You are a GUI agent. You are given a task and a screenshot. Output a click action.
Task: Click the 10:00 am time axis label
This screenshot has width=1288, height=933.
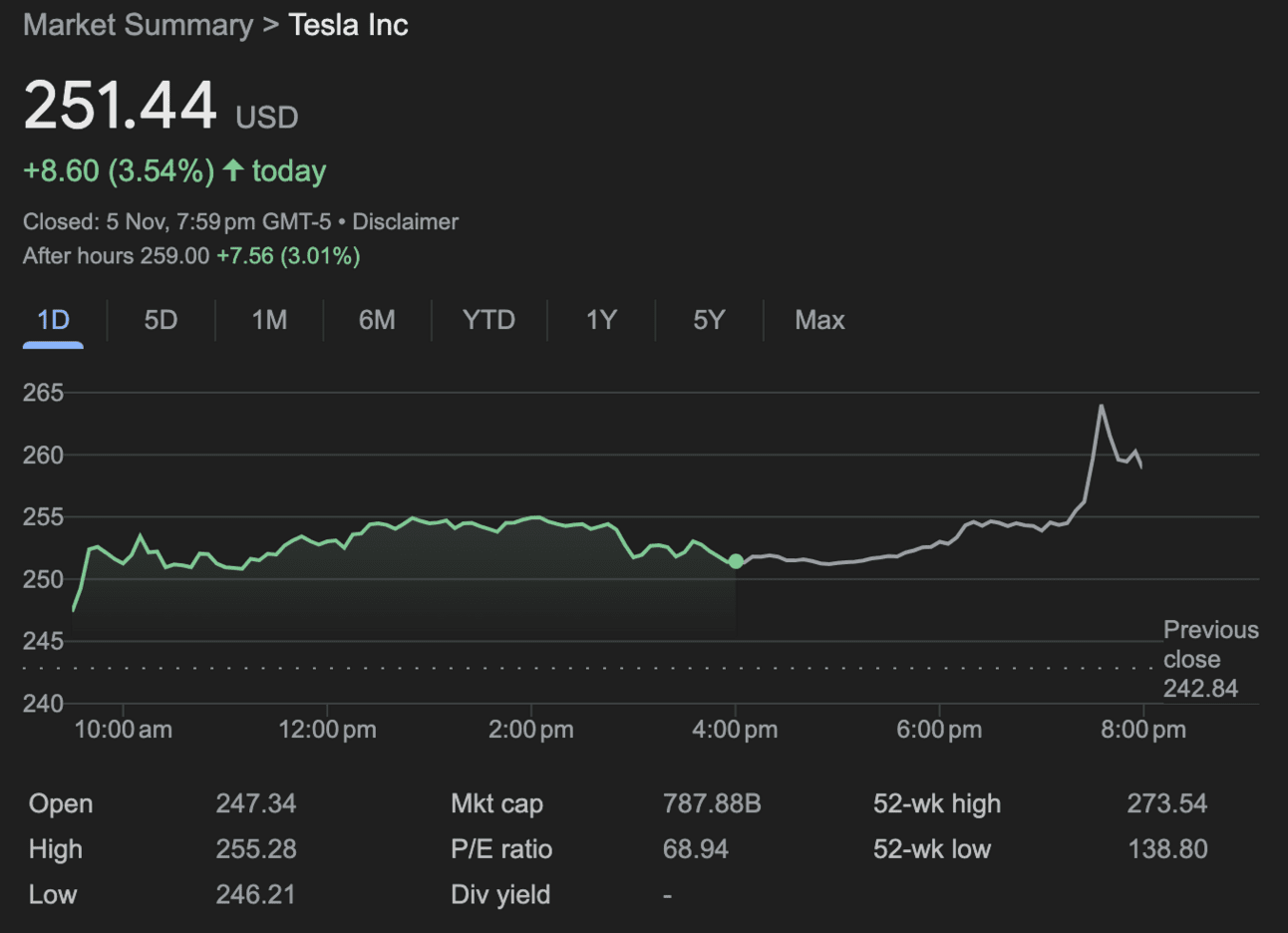click(x=124, y=730)
